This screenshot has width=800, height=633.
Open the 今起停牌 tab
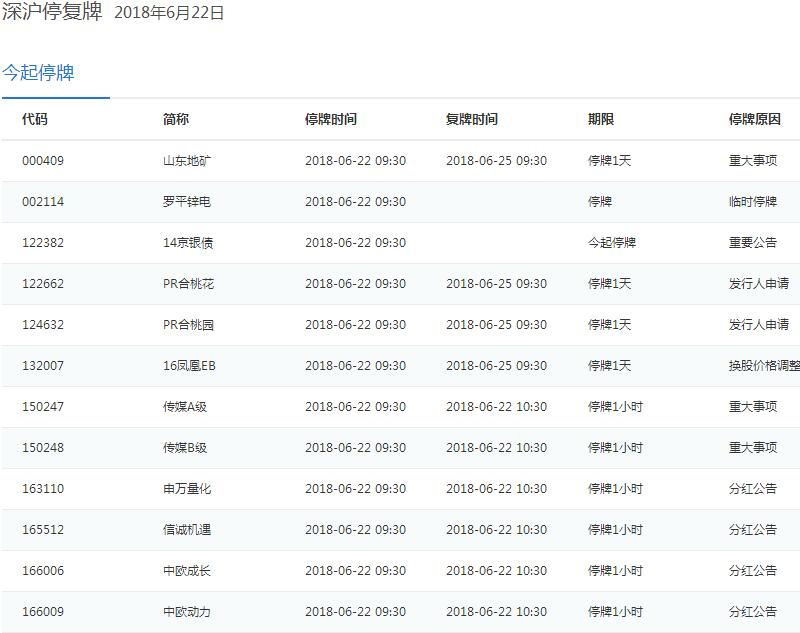click(38, 73)
